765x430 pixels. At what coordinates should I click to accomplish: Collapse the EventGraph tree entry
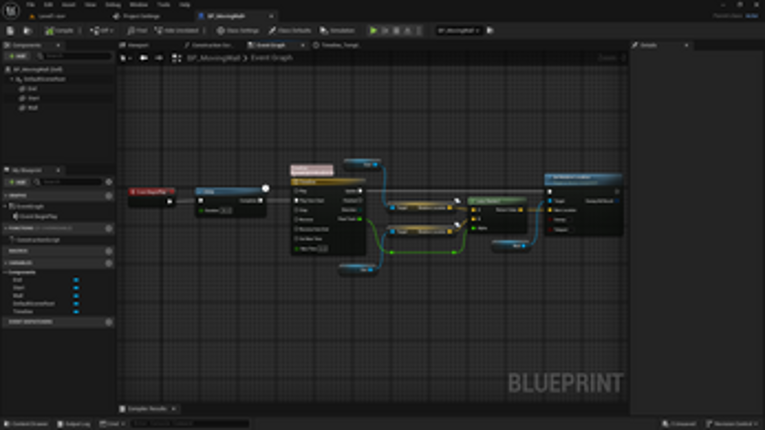[x=6, y=206]
